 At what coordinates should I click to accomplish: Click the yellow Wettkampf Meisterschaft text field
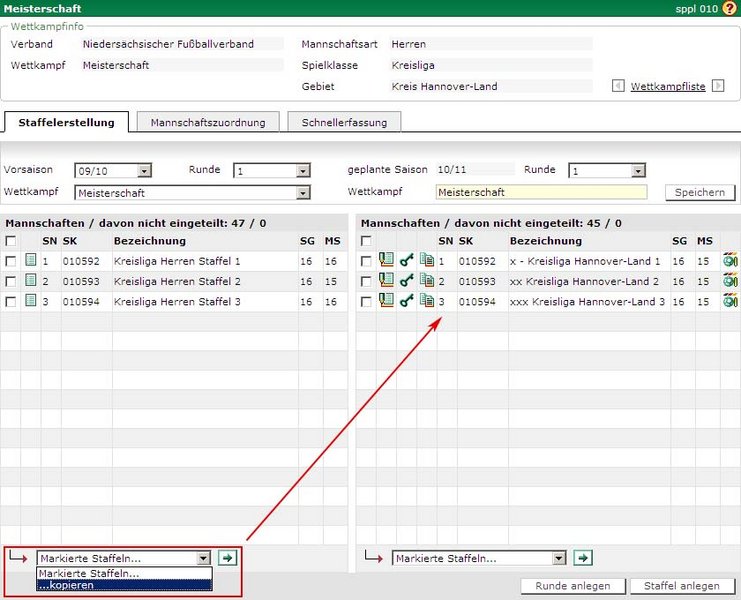541,192
